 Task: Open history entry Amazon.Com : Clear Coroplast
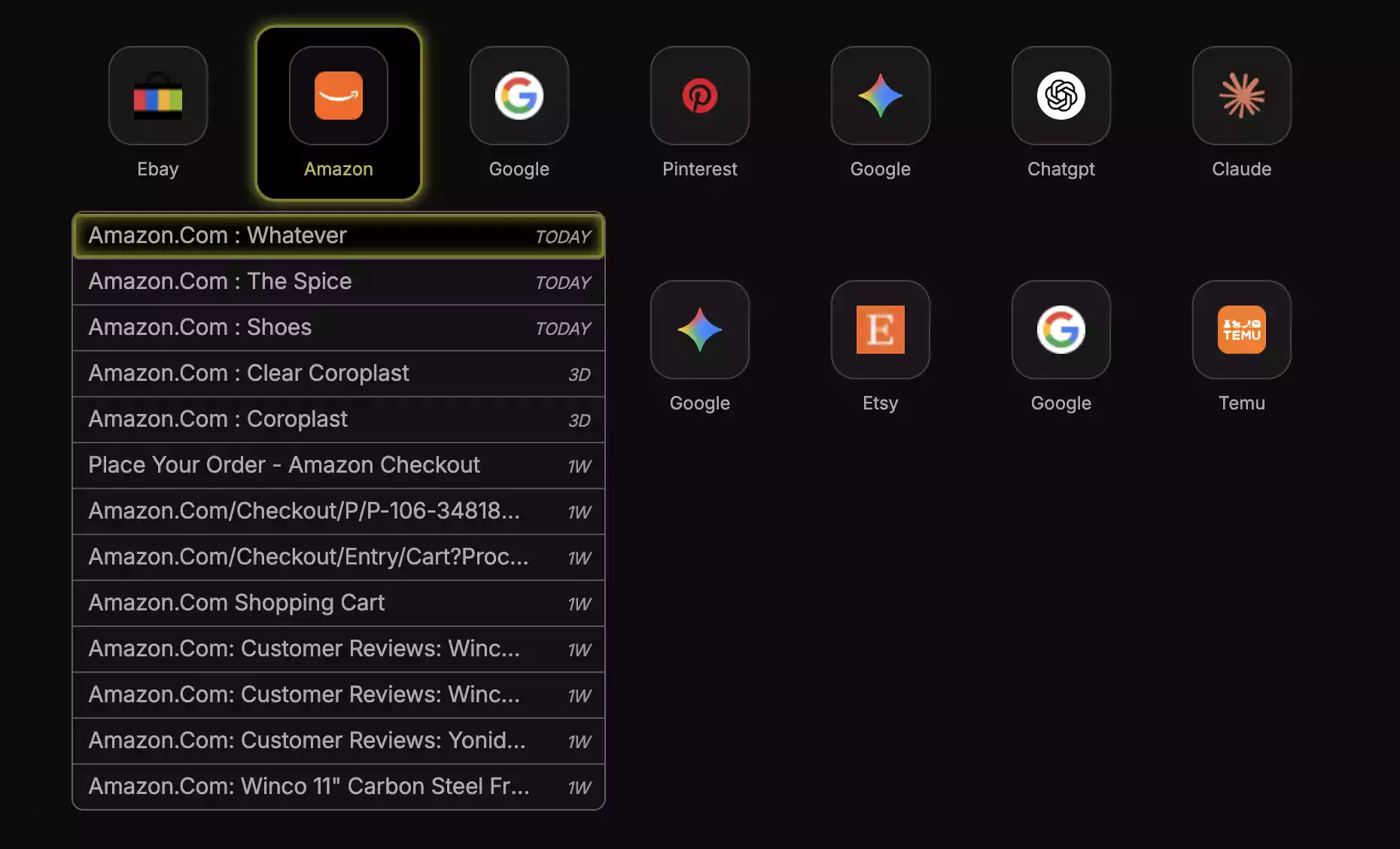[339, 373]
